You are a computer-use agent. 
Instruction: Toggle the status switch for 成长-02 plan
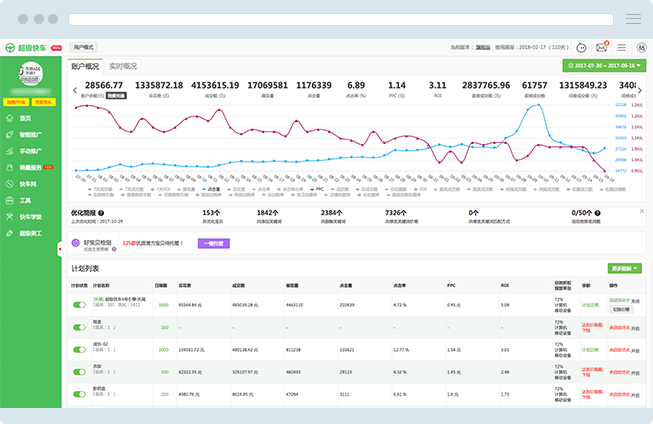click(79, 349)
